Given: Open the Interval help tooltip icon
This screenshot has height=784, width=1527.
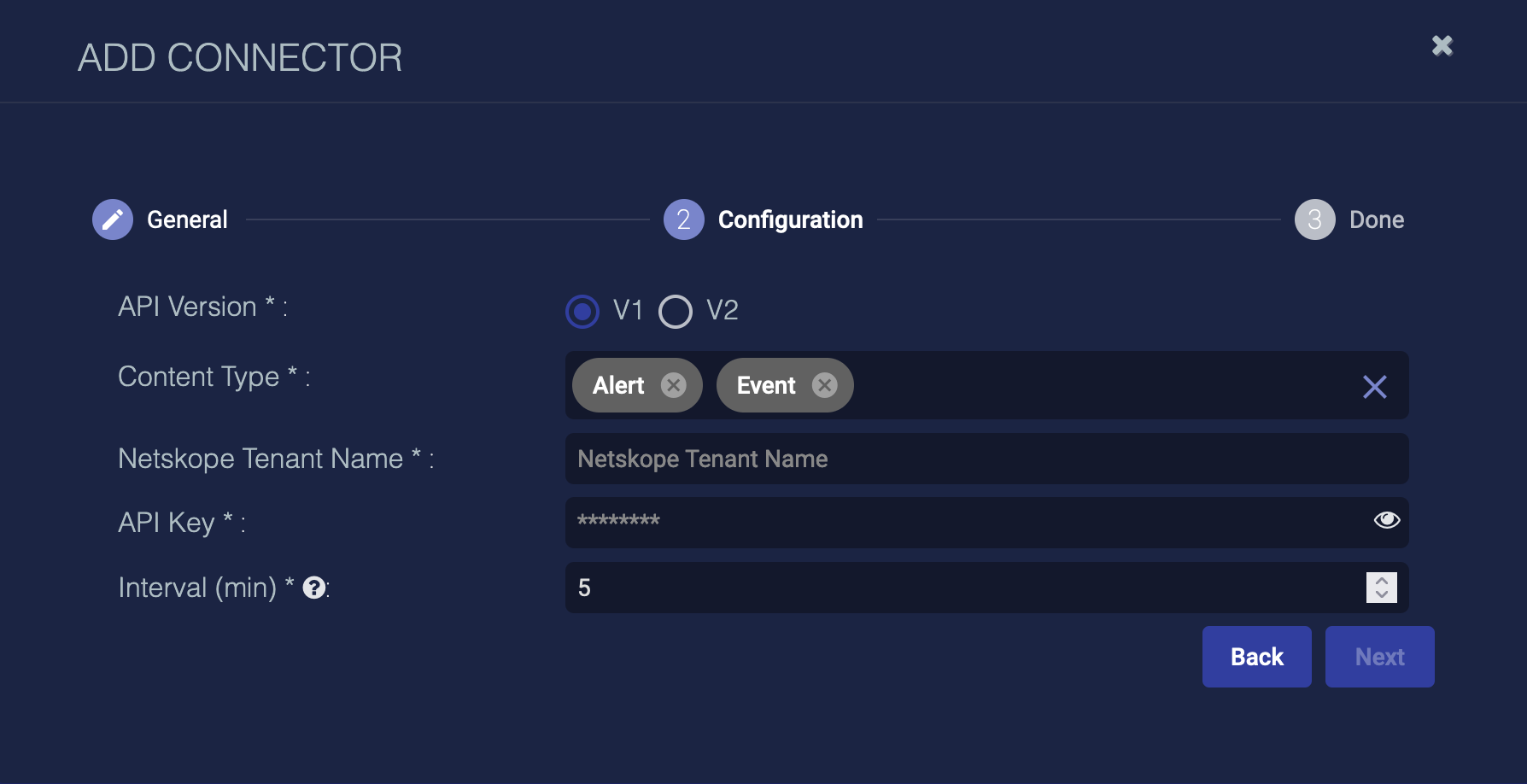Looking at the screenshot, I should click(x=314, y=588).
